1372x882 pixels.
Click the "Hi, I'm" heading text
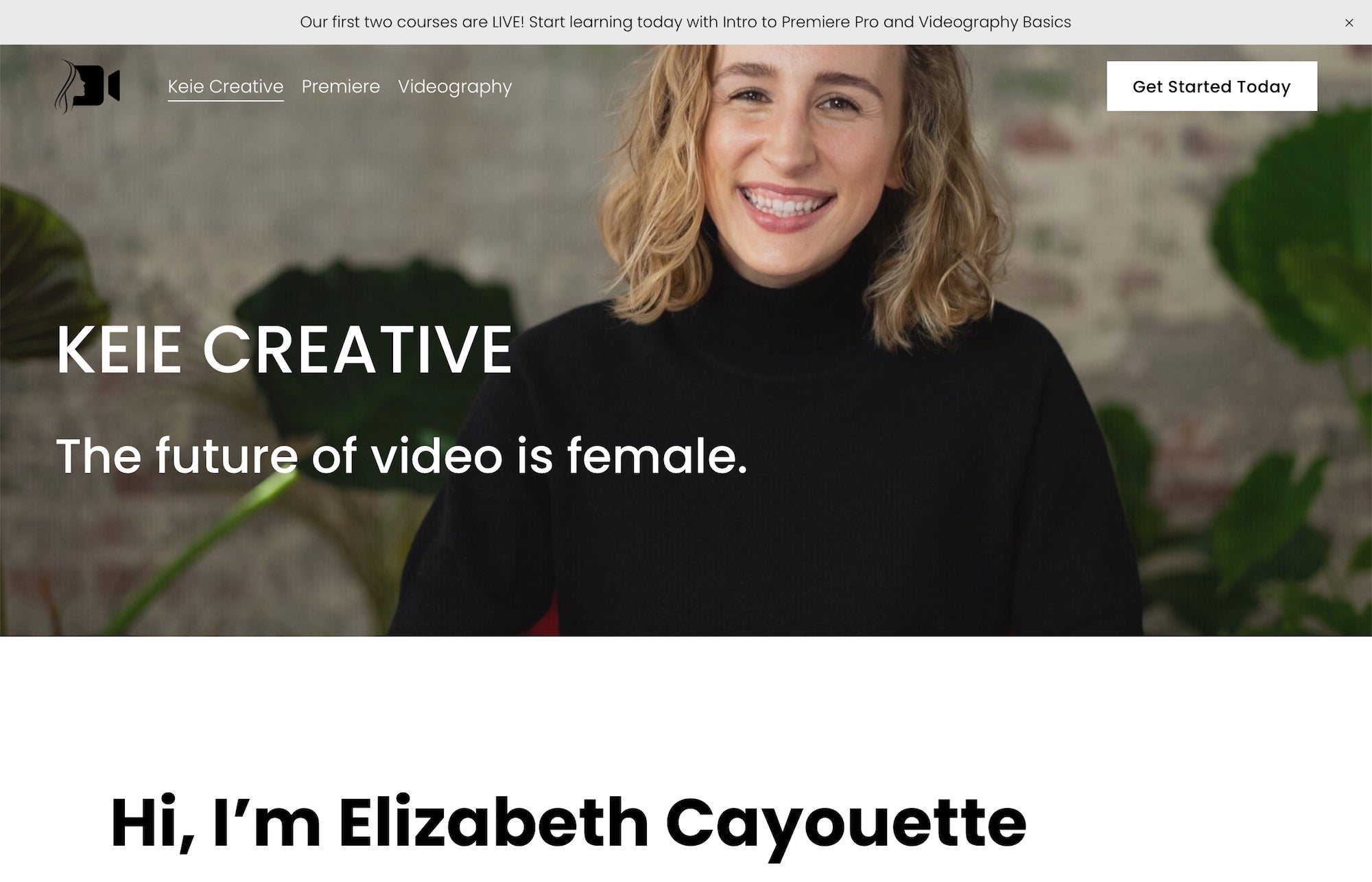215,822
